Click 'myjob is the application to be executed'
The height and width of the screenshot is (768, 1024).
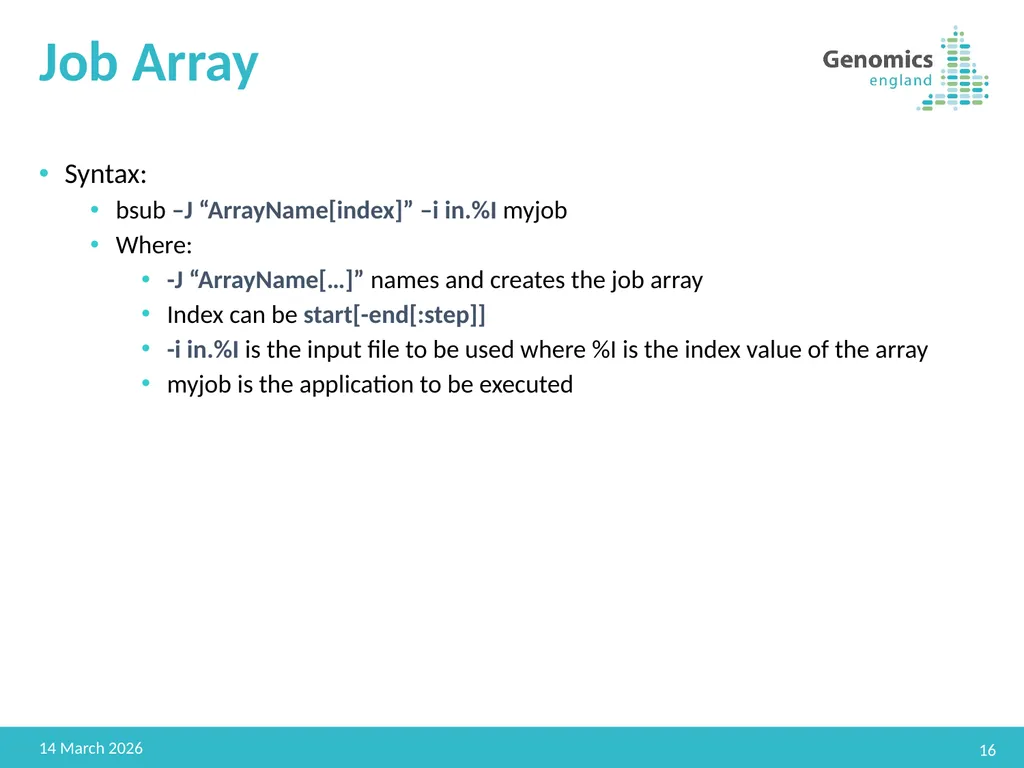click(x=370, y=384)
